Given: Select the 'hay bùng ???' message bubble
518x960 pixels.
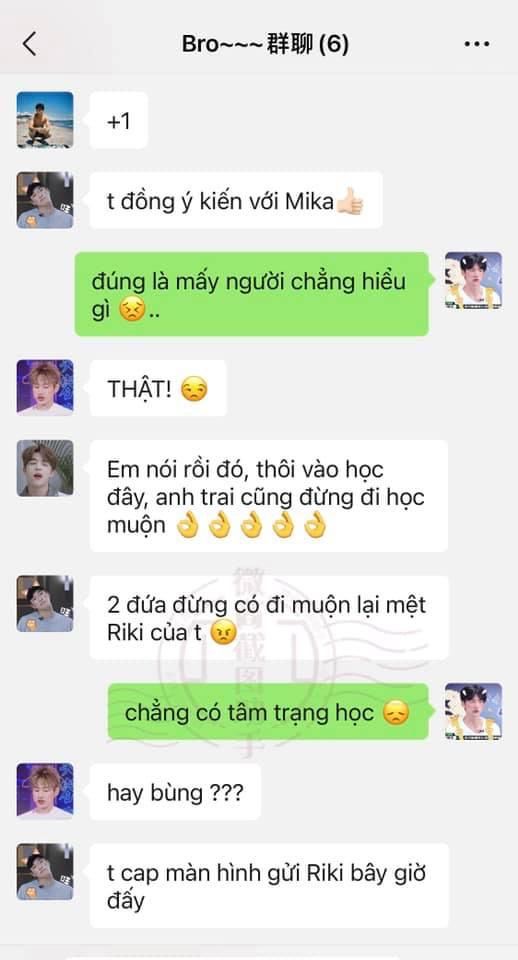Looking at the screenshot, I should click(175, 792).
